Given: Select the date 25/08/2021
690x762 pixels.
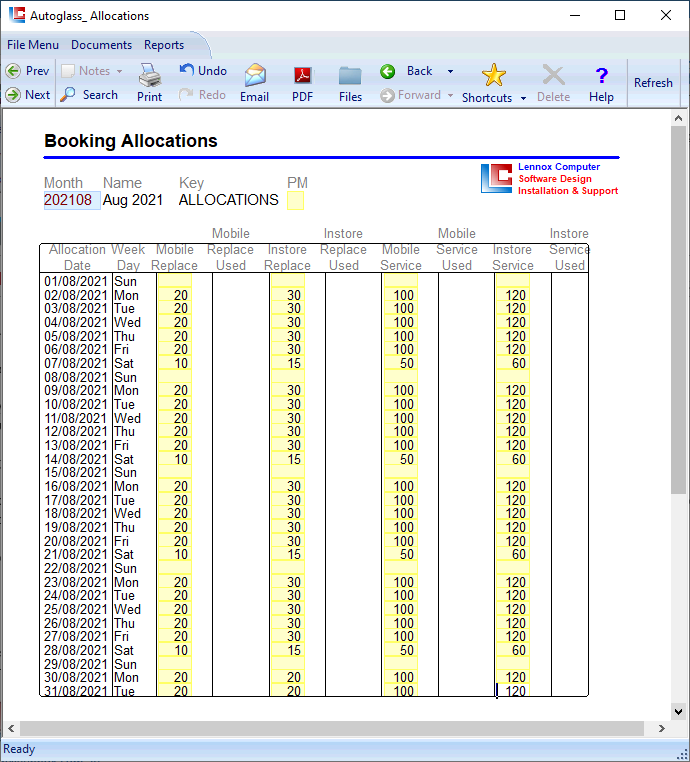Looking at the screenshot, I should pyautogui.click(x=76, y=609).
